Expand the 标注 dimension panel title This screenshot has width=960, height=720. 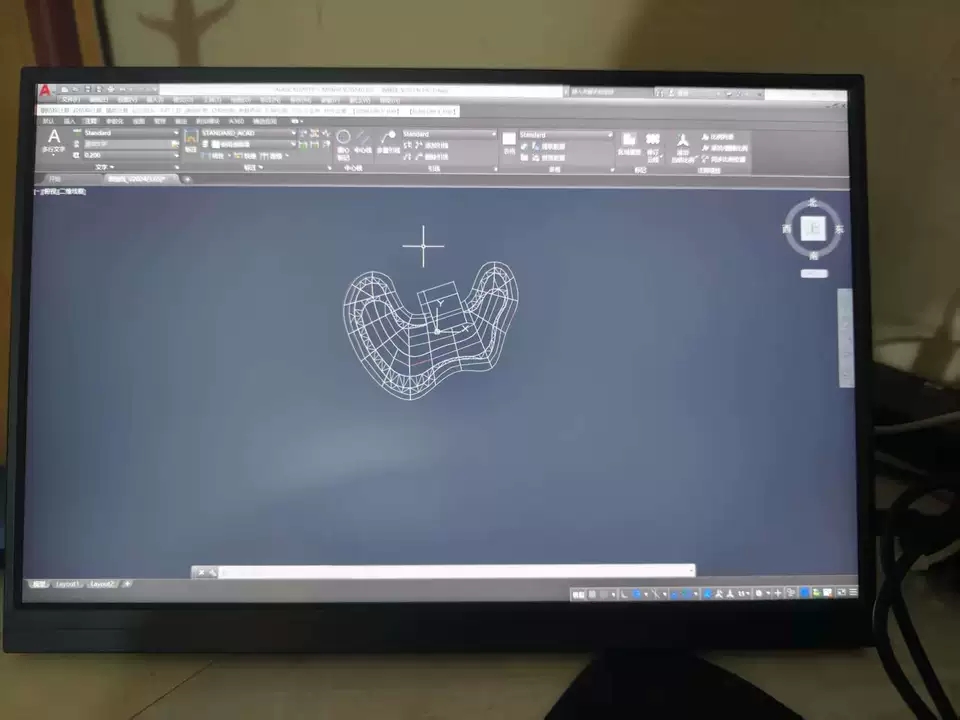(253, 168)
